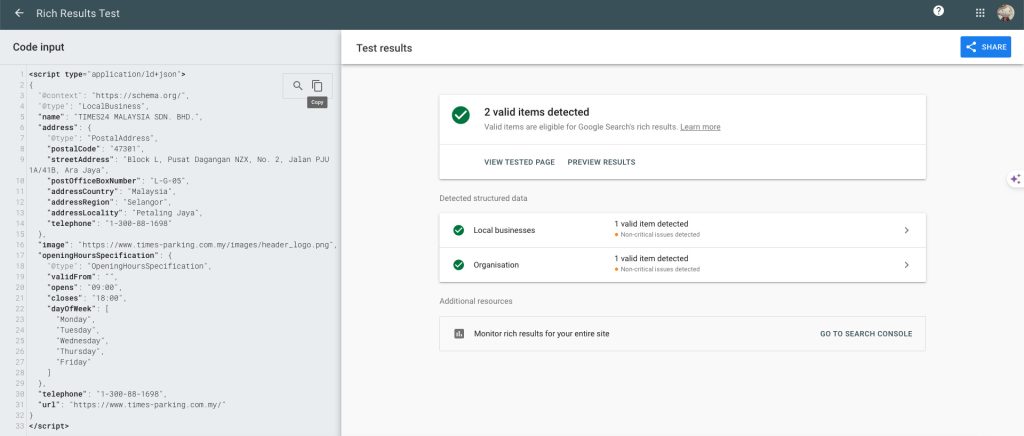Click the user profile avatar
This screenshot has height=436, width=1024.
[x=1005, y=13]
